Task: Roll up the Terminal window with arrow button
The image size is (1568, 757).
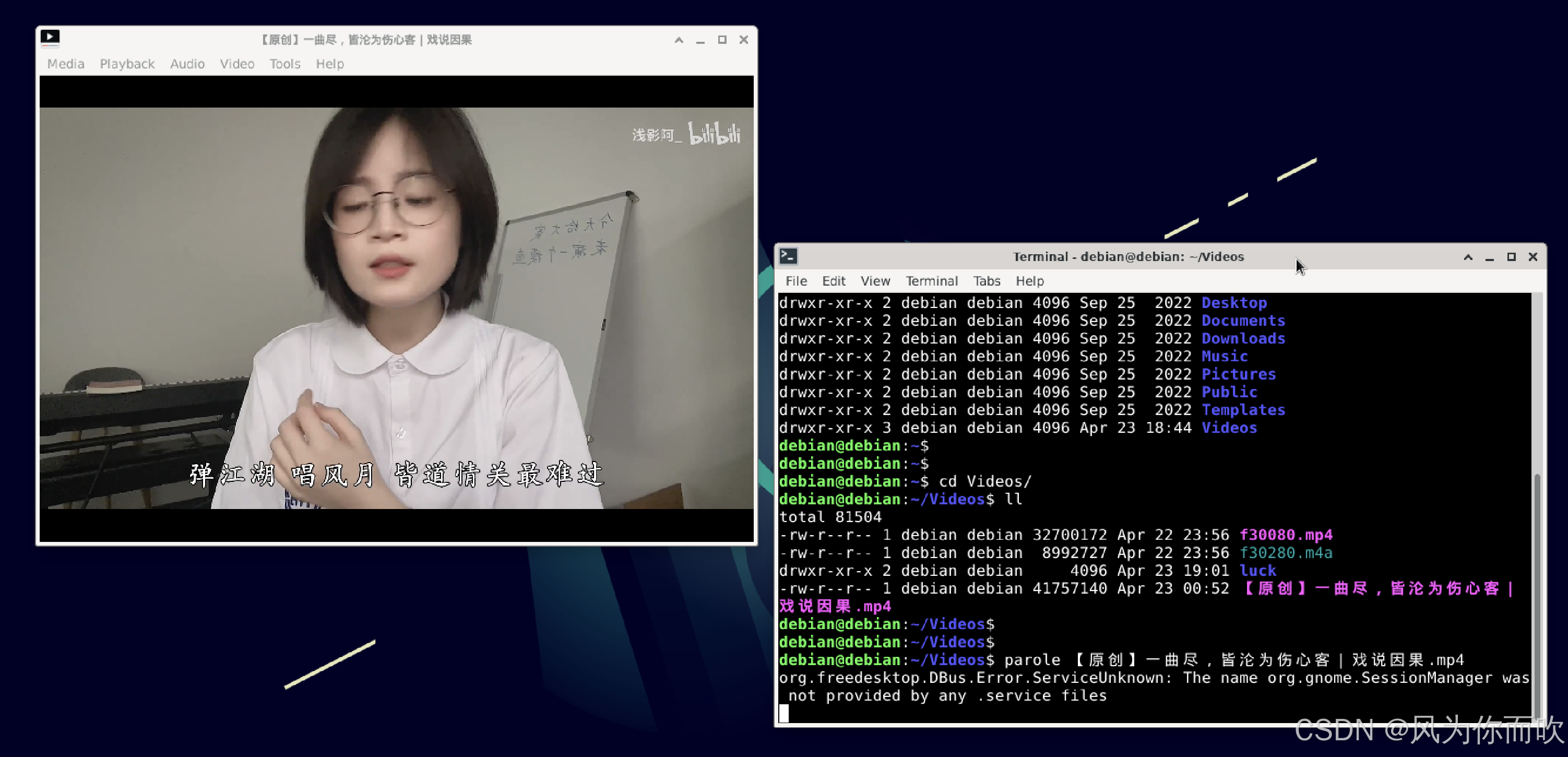Action: tap(1468, 257)
